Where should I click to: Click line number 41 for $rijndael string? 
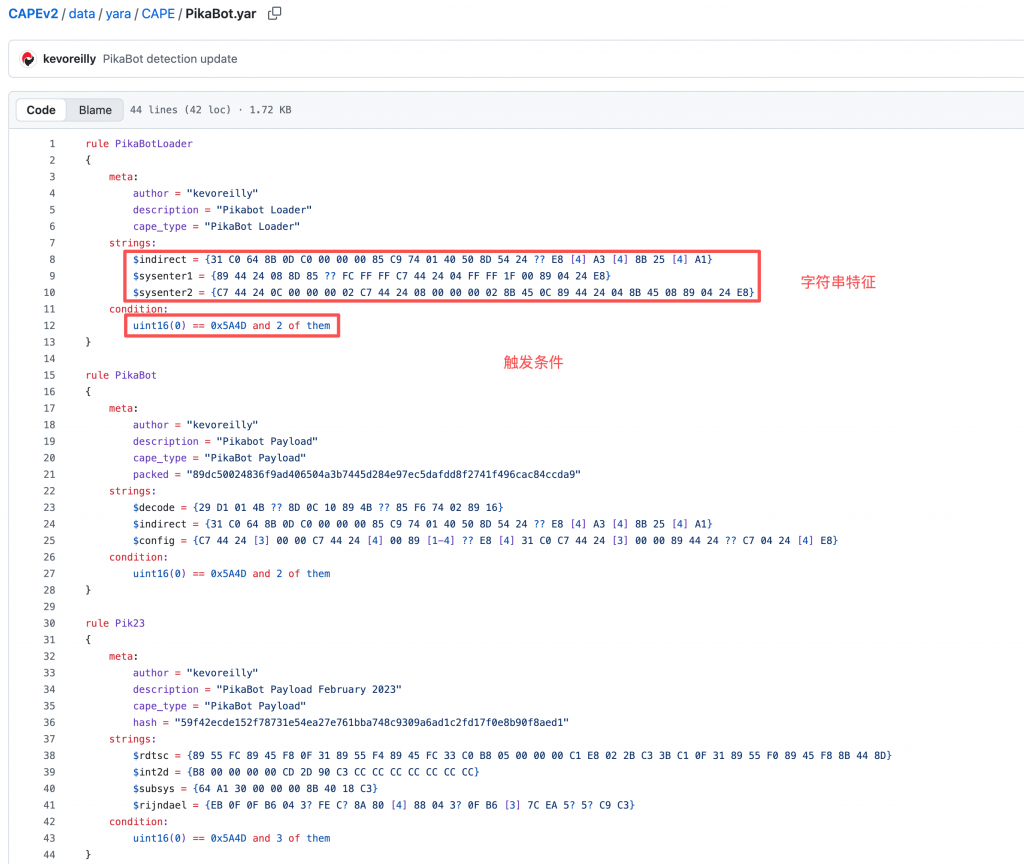coord(50,805)
